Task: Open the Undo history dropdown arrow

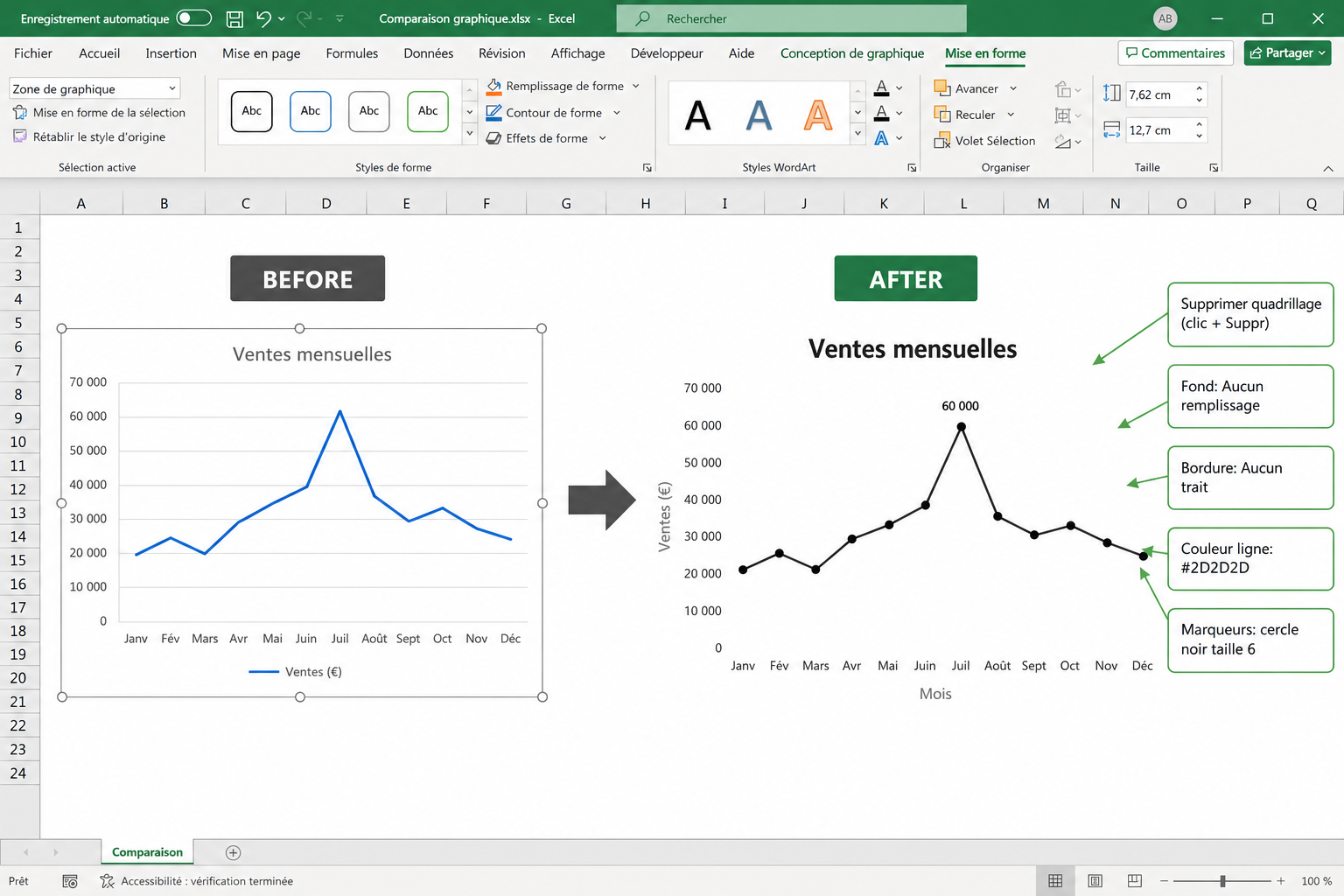Action: [282, 18]
